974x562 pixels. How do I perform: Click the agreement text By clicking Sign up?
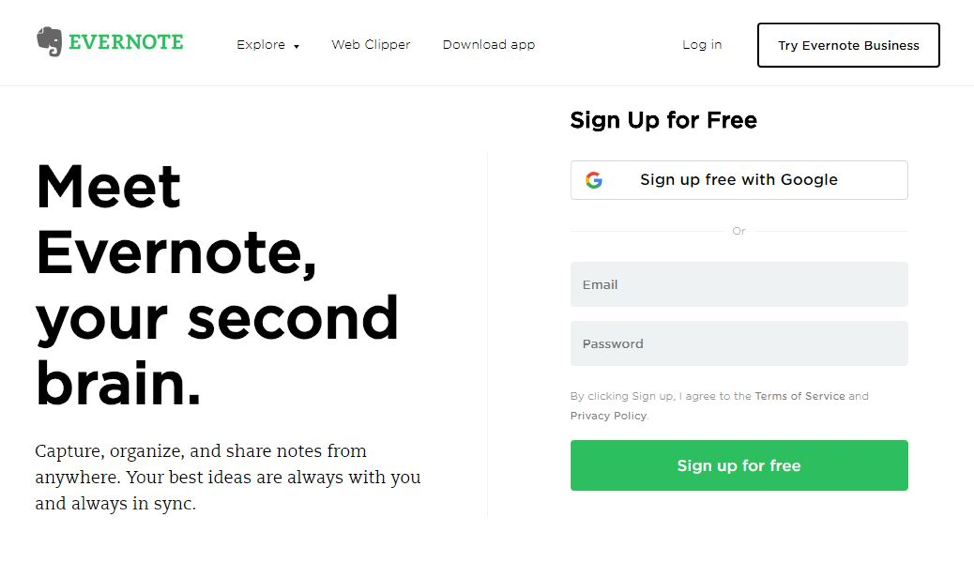[x=719, y=406]
